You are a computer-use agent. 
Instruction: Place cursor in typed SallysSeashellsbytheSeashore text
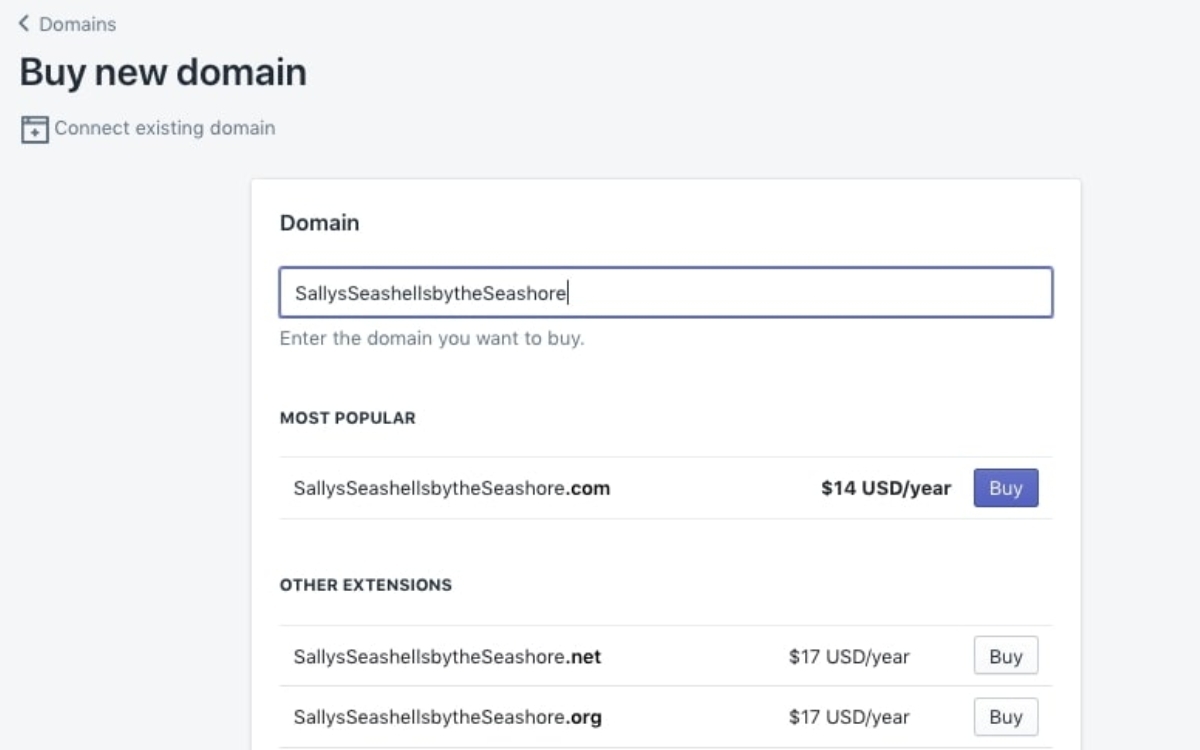coord(431,293)
